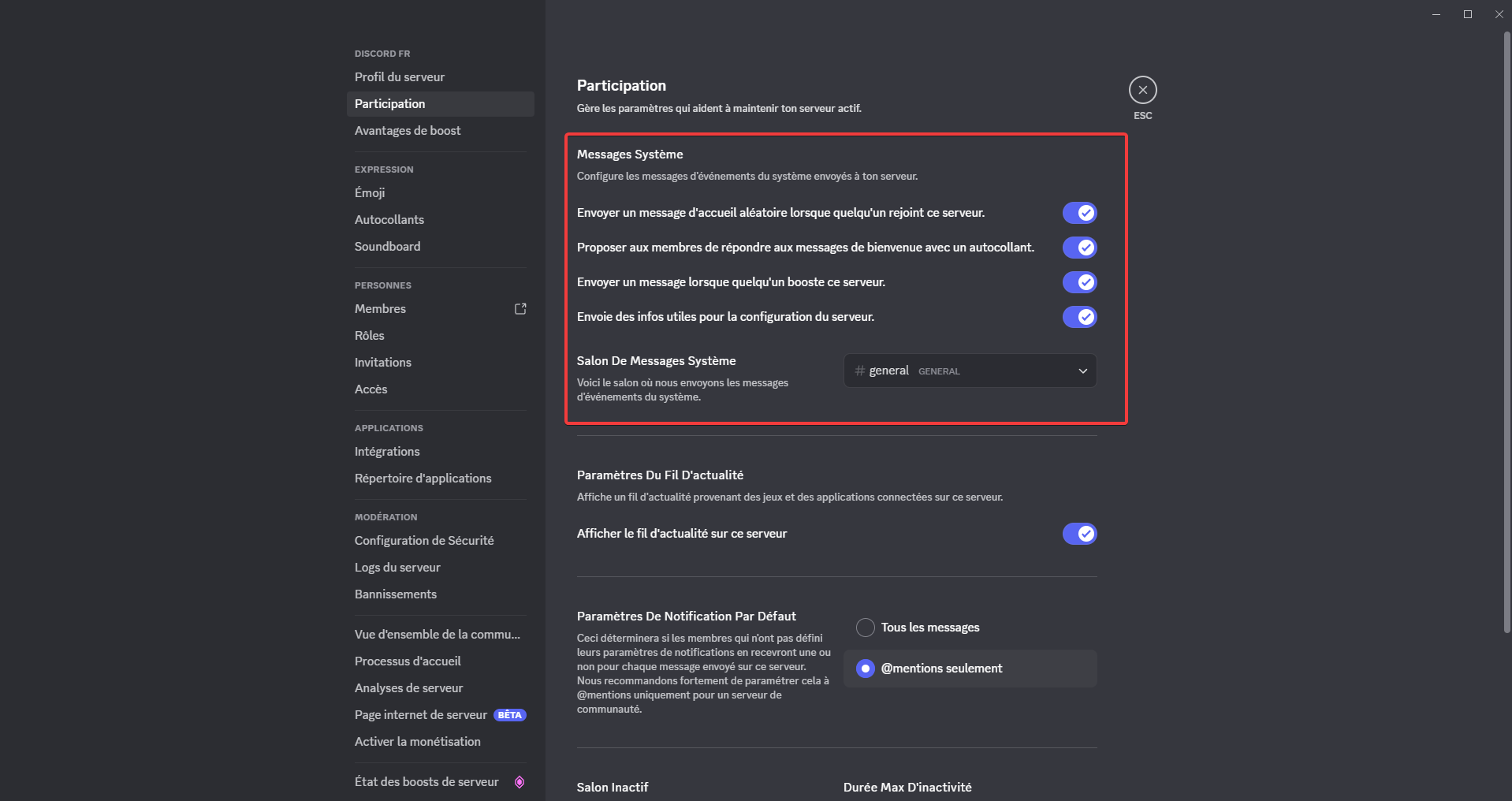Toggle off Afficher le fil d'actualité
The image size is (1512, 801).
(x=1079, y=534)
